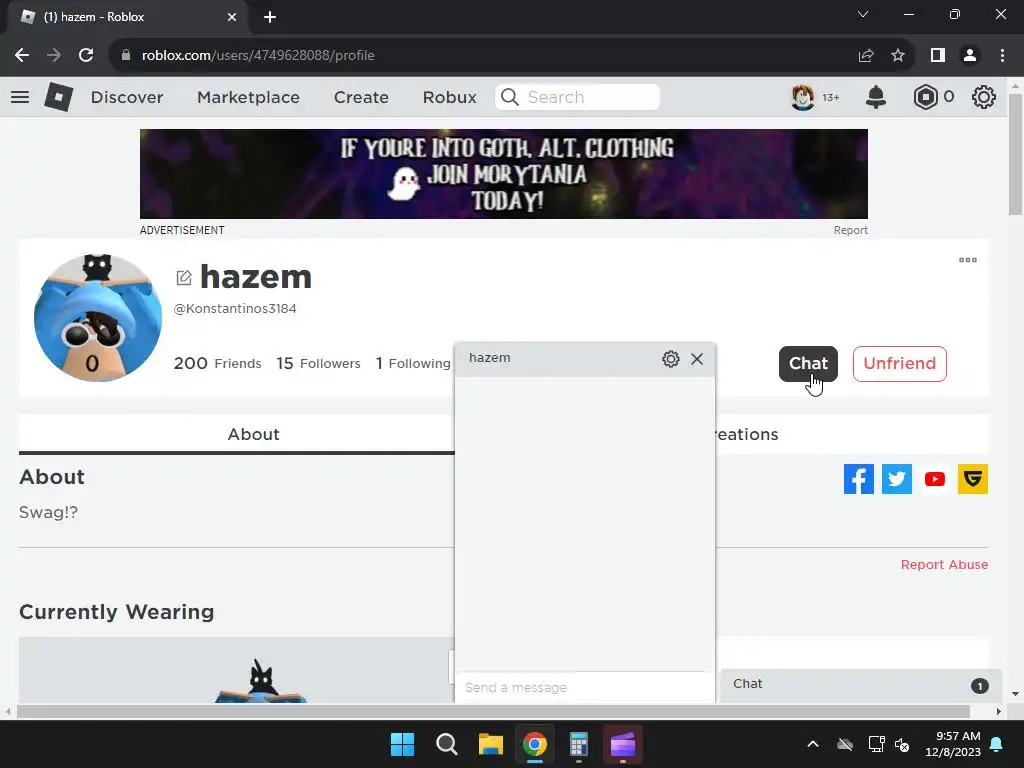The image size is (1024, 768).
Task: Focus the Roblox Search field
Action: coord(577,97)
